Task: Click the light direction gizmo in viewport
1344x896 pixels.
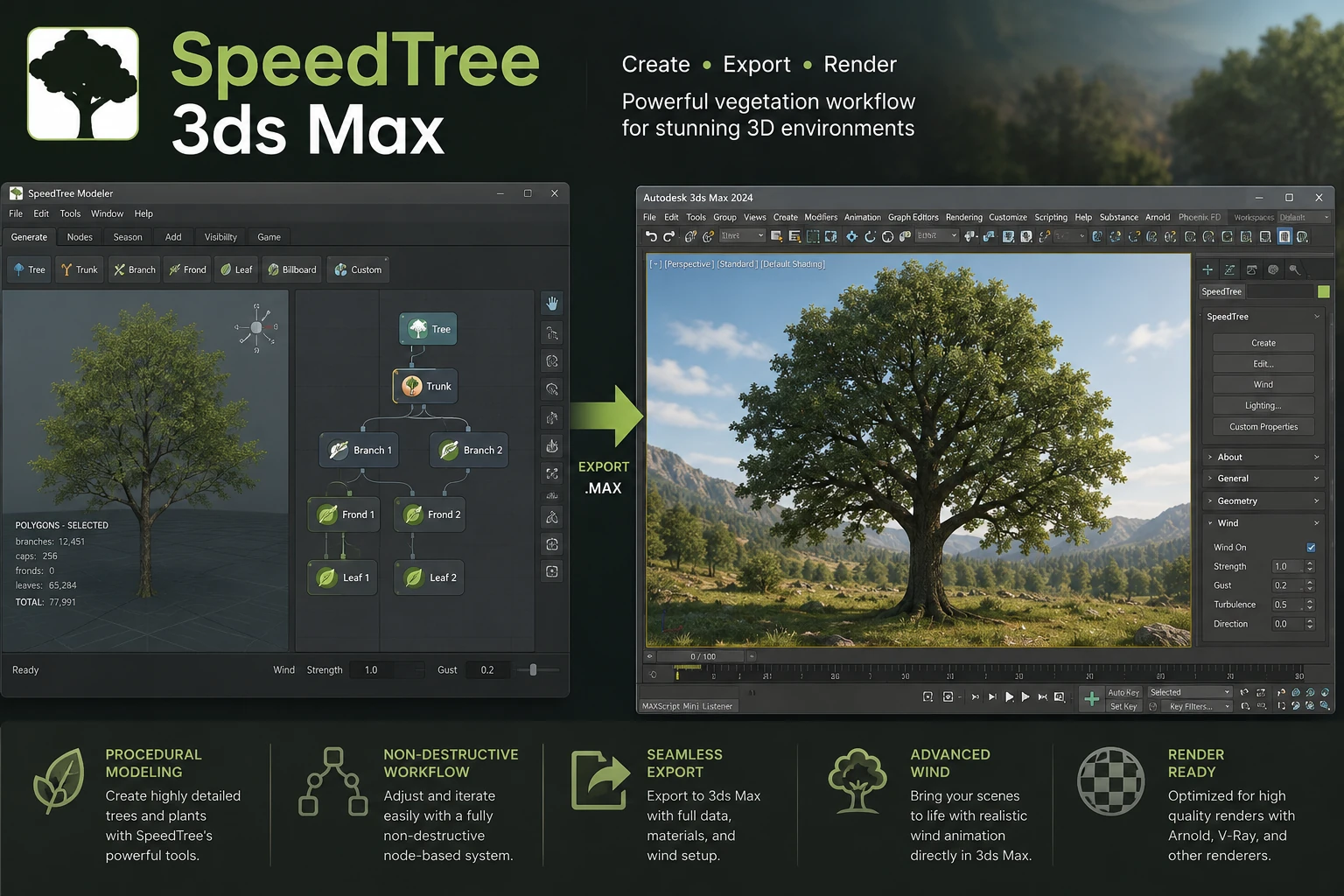Action: pos(256,327)
